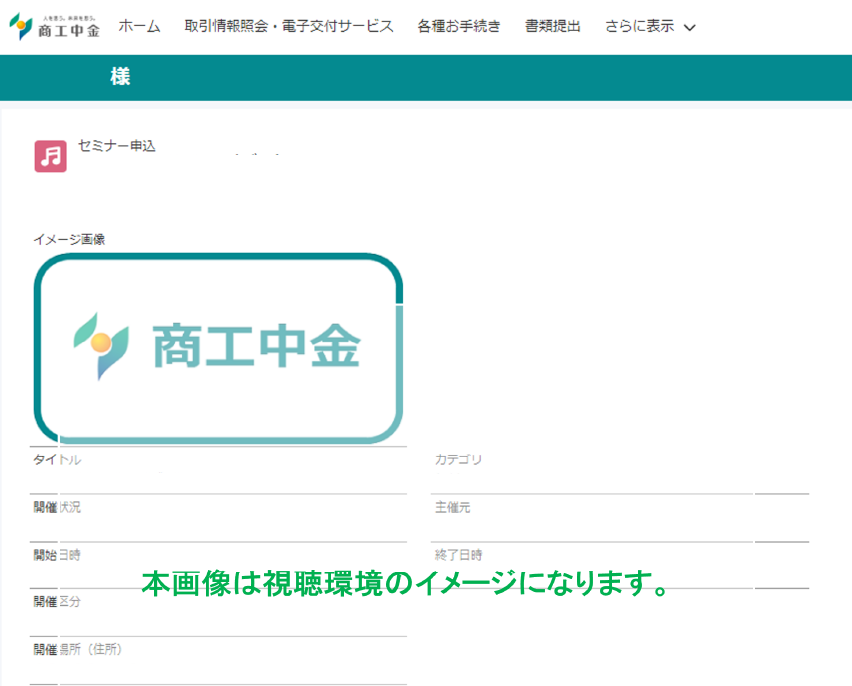Click the 商工中金 seminar image thumbnail
This screenshot has width=852, height=686.
(218, 348)
